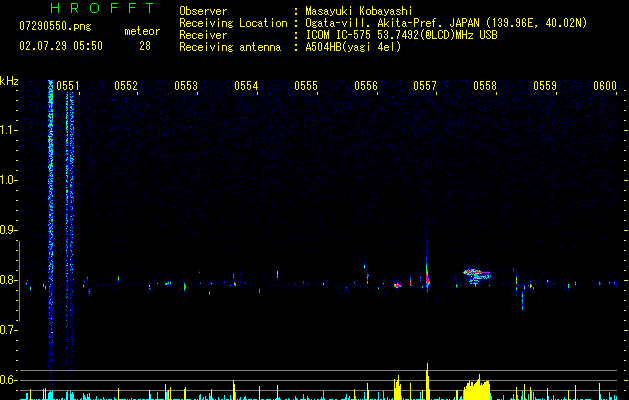629x400 pixels.
Task: Click the 0.8 kHz axis label
Action: tap(8, 280)
